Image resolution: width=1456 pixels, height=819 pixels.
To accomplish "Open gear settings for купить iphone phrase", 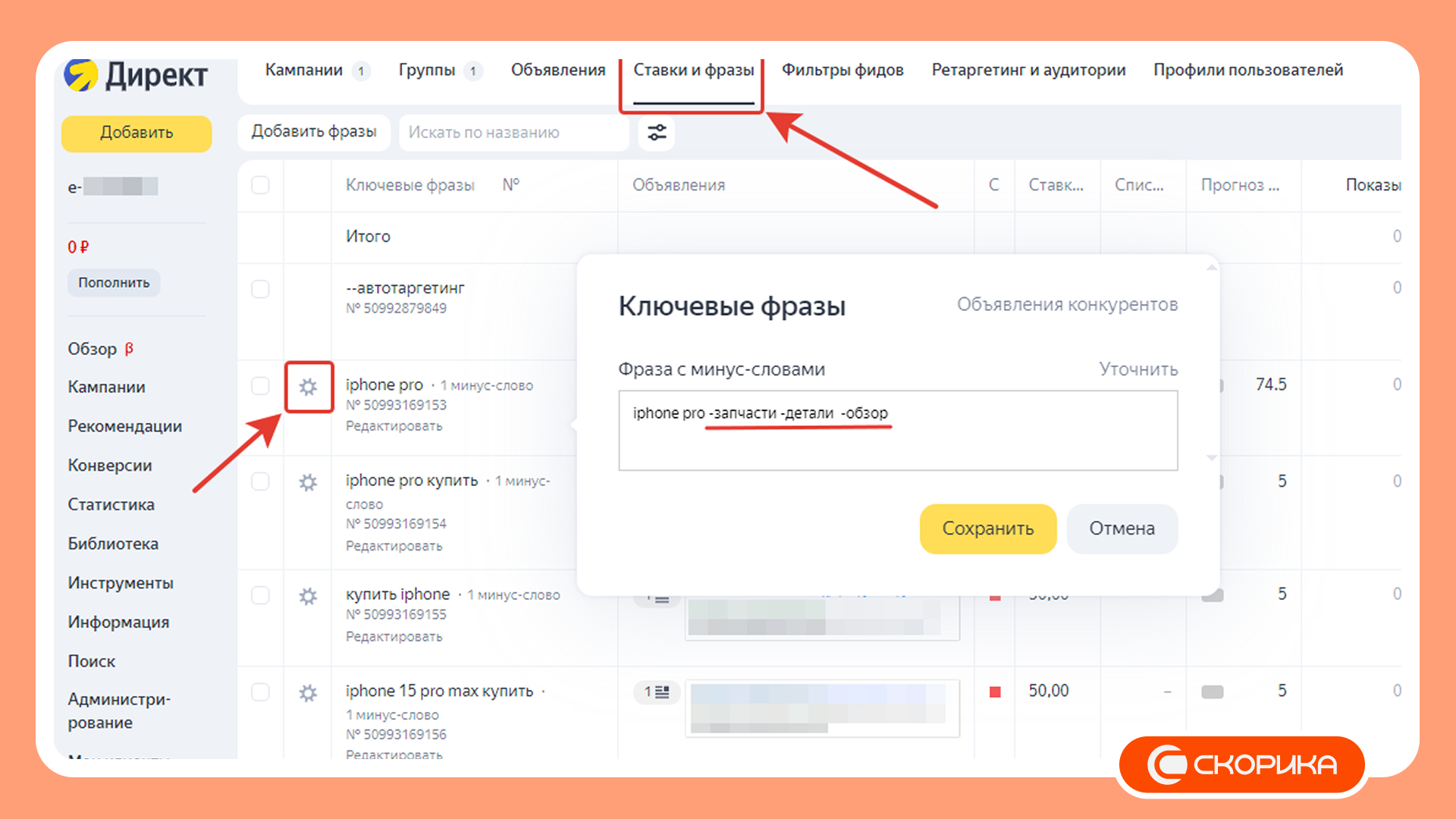I will (x=308, y=596).
